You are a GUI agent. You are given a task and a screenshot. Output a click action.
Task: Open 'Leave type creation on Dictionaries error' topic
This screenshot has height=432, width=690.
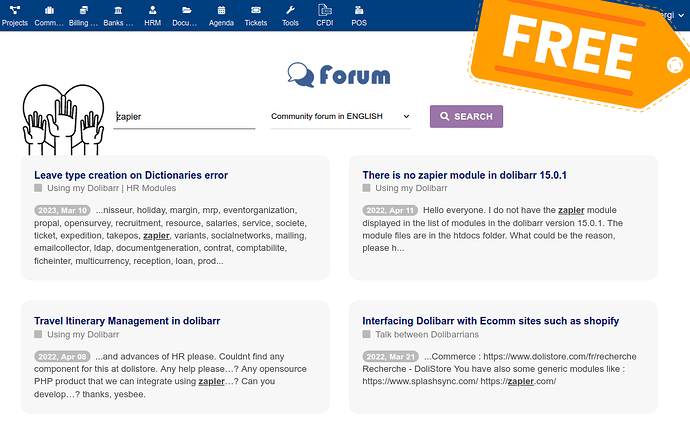click(131, 175)
